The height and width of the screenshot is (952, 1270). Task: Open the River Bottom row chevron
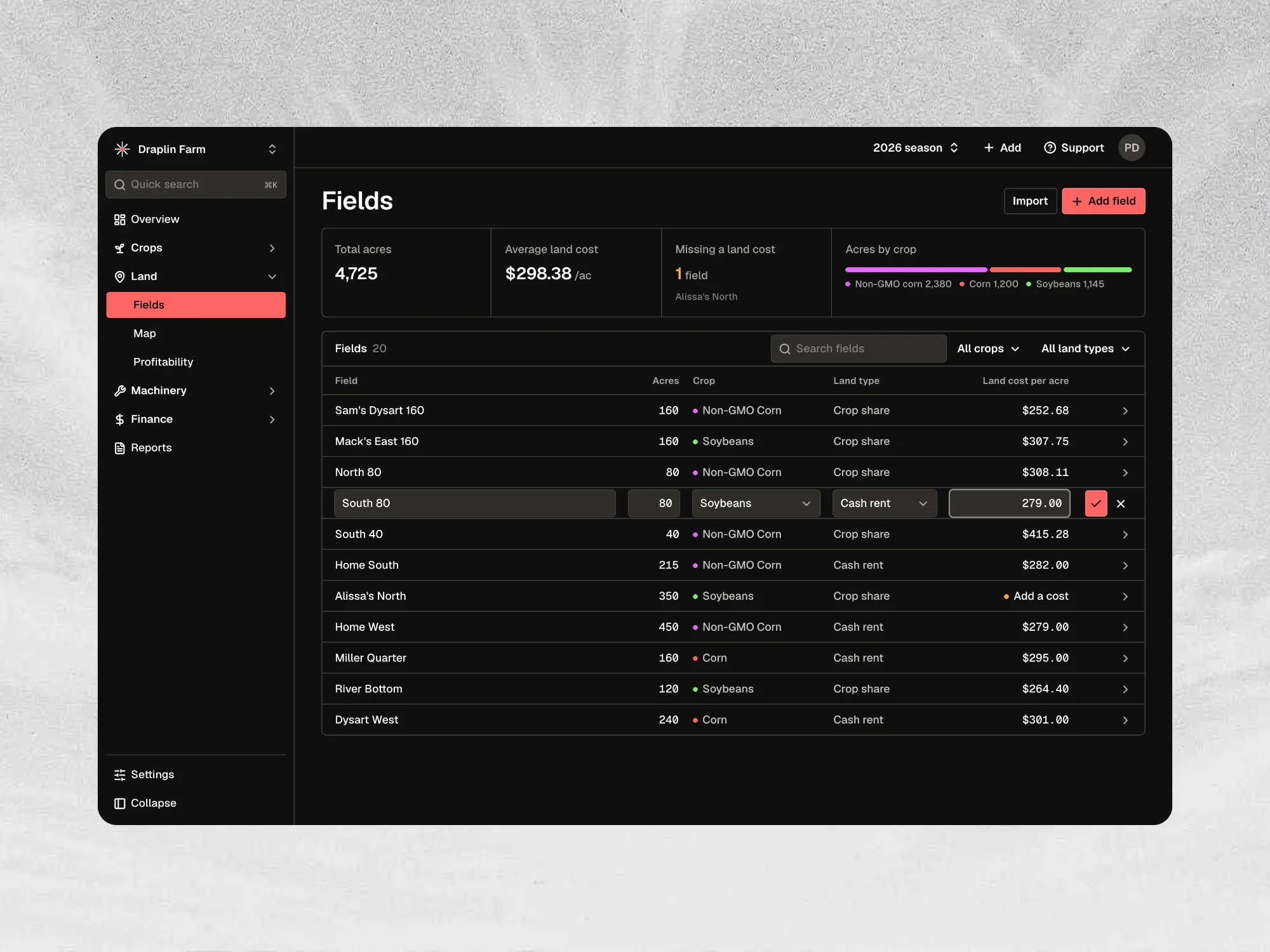(1125, 689)
